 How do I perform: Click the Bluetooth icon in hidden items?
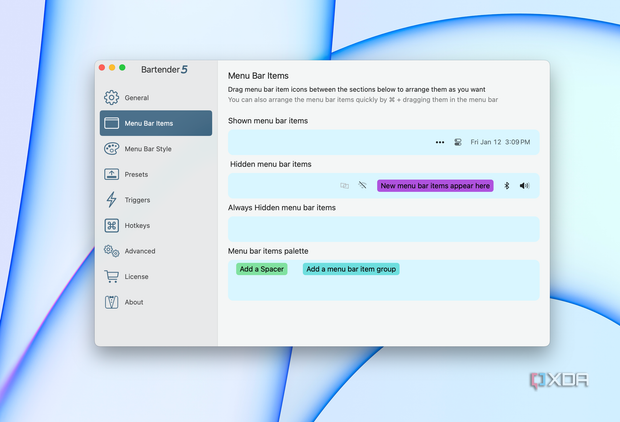[x=507, y=185]
